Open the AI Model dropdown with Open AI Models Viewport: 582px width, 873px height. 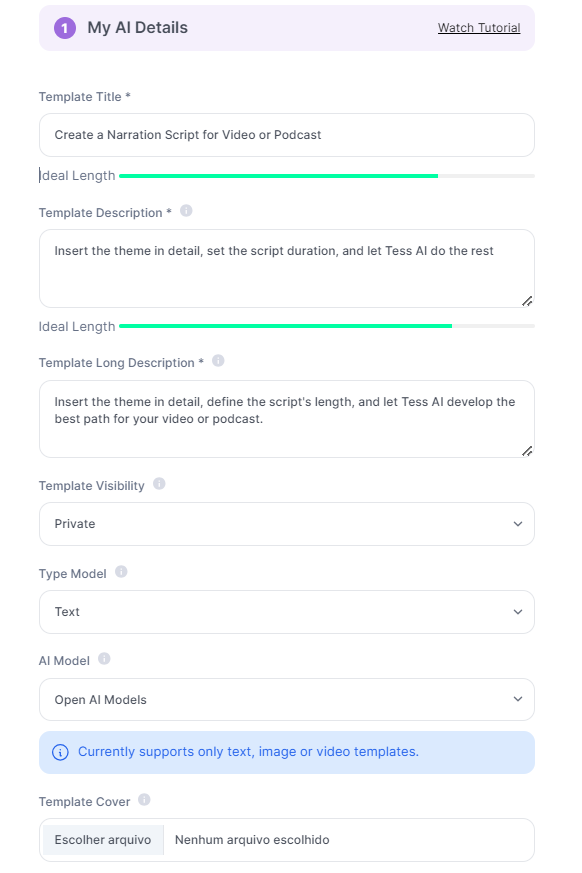point(287,700)
